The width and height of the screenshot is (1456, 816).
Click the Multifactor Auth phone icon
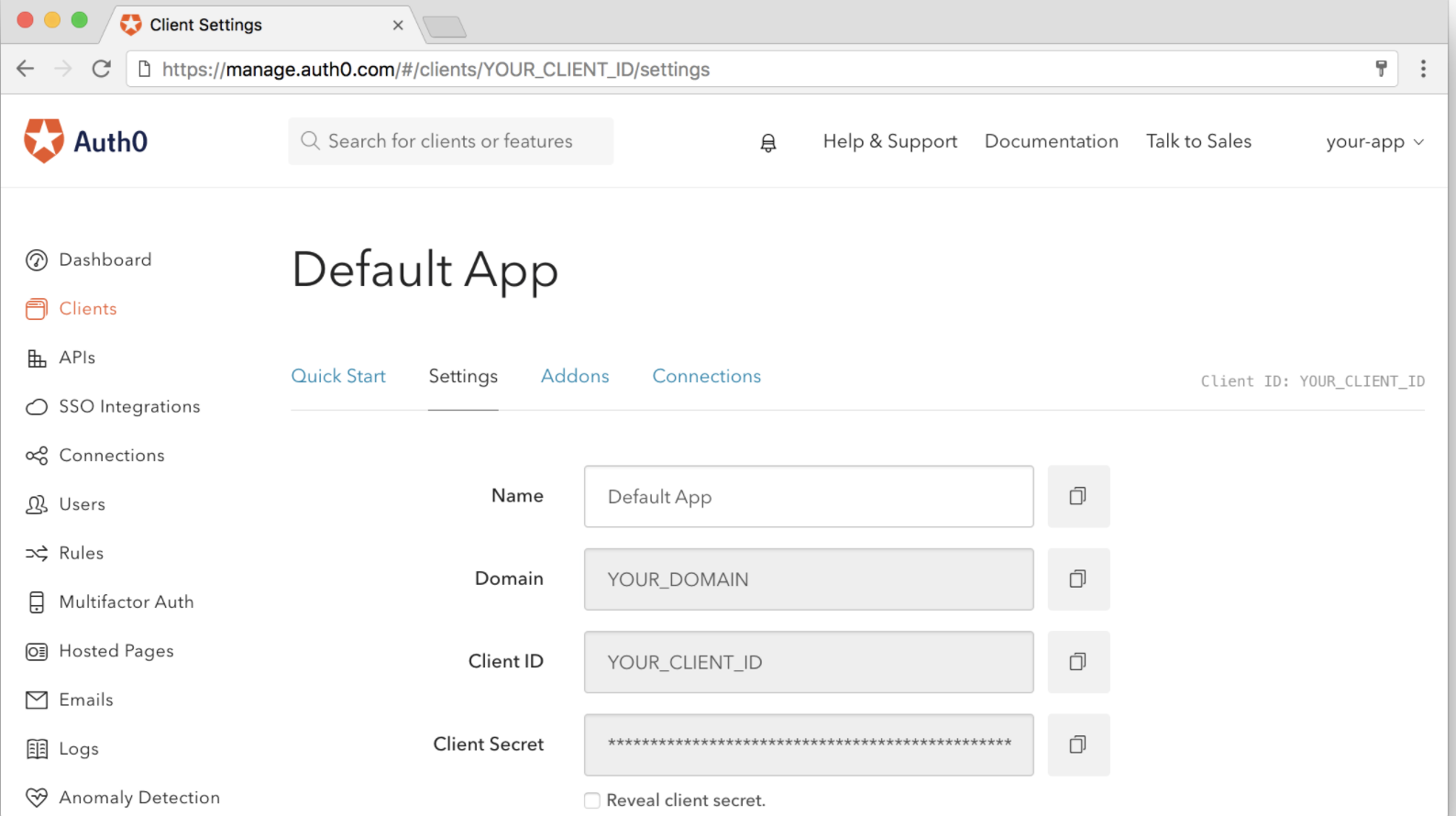[x=37, y=602]
